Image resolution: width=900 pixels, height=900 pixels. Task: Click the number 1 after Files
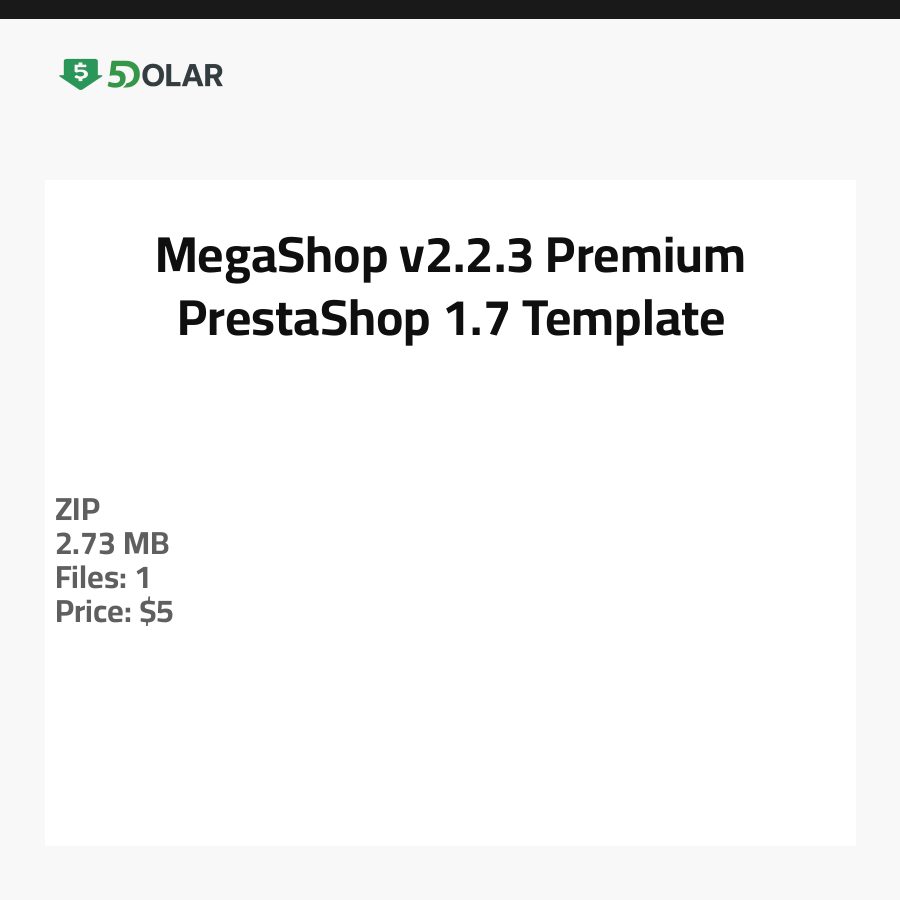(x=142, y=578)
